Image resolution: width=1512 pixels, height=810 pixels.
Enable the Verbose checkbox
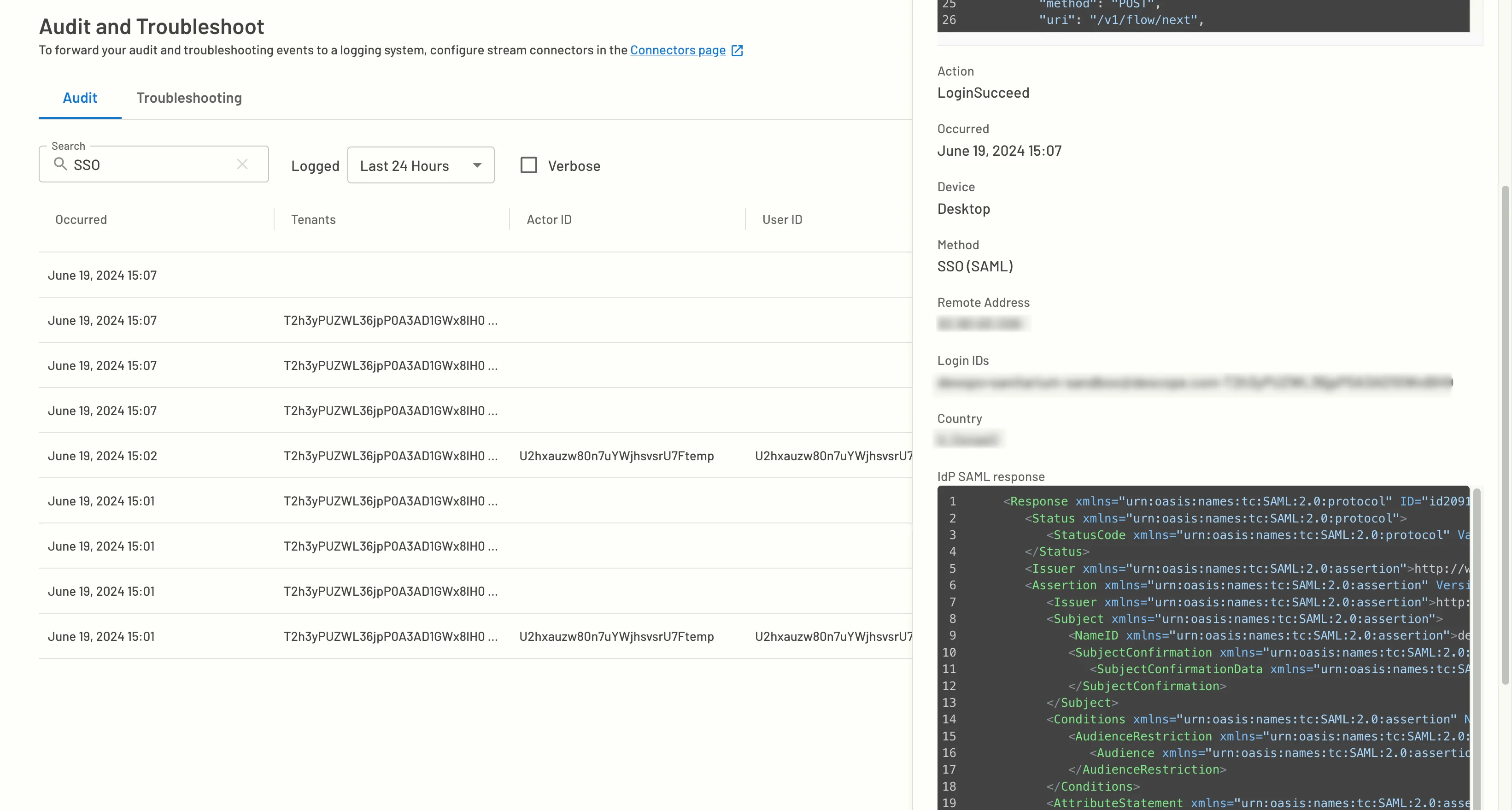tap(529, 165)
